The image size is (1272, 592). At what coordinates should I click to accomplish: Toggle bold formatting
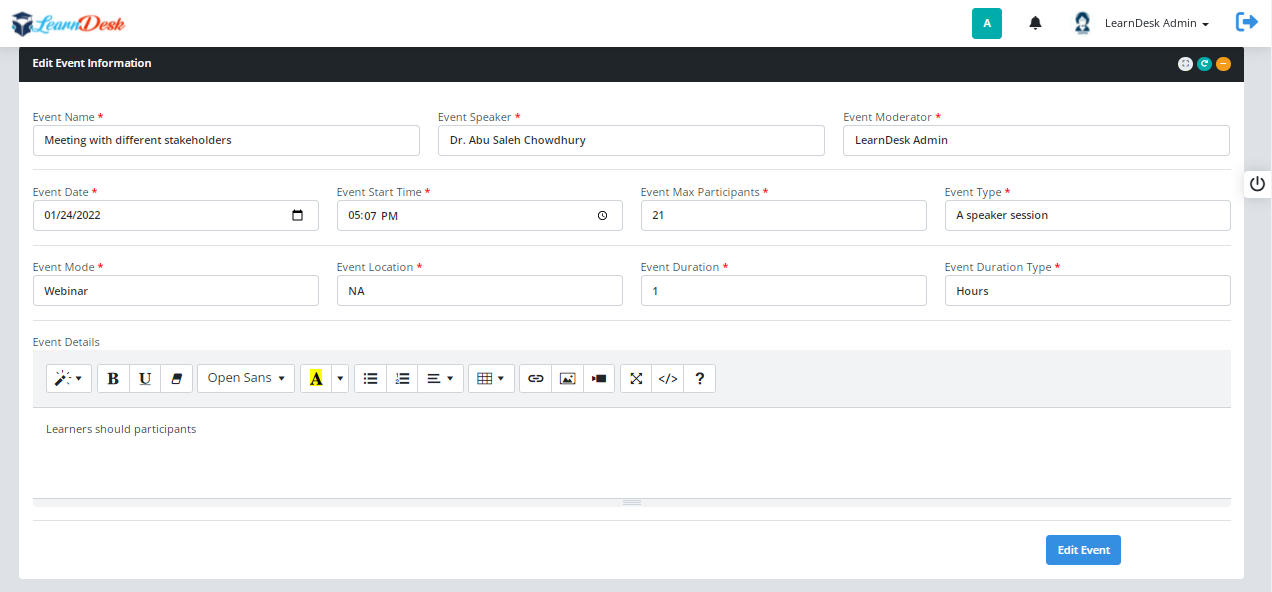pos(113,378)
